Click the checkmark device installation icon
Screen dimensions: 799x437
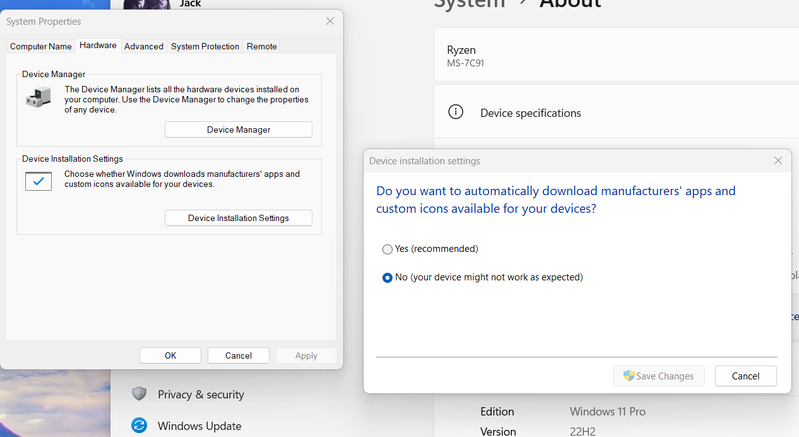[x=39, y=181]
